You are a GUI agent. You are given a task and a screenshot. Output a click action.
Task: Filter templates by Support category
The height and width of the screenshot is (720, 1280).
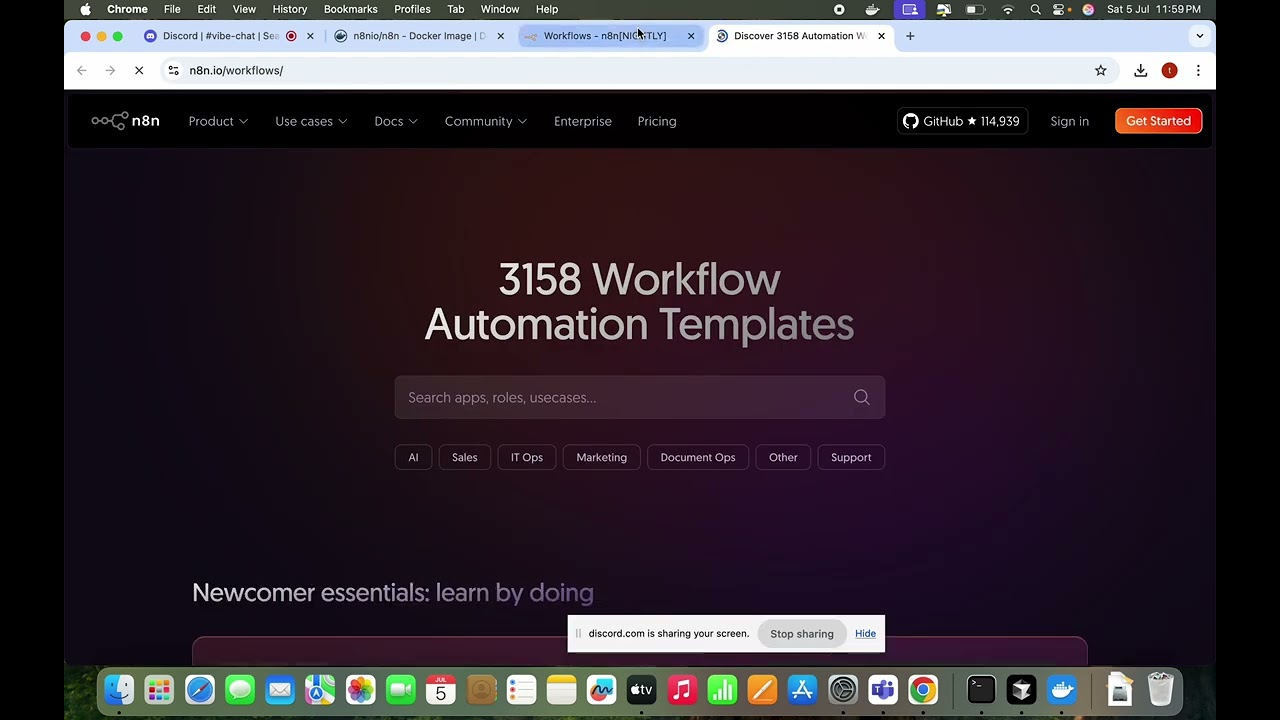click(x=851, y=457)
